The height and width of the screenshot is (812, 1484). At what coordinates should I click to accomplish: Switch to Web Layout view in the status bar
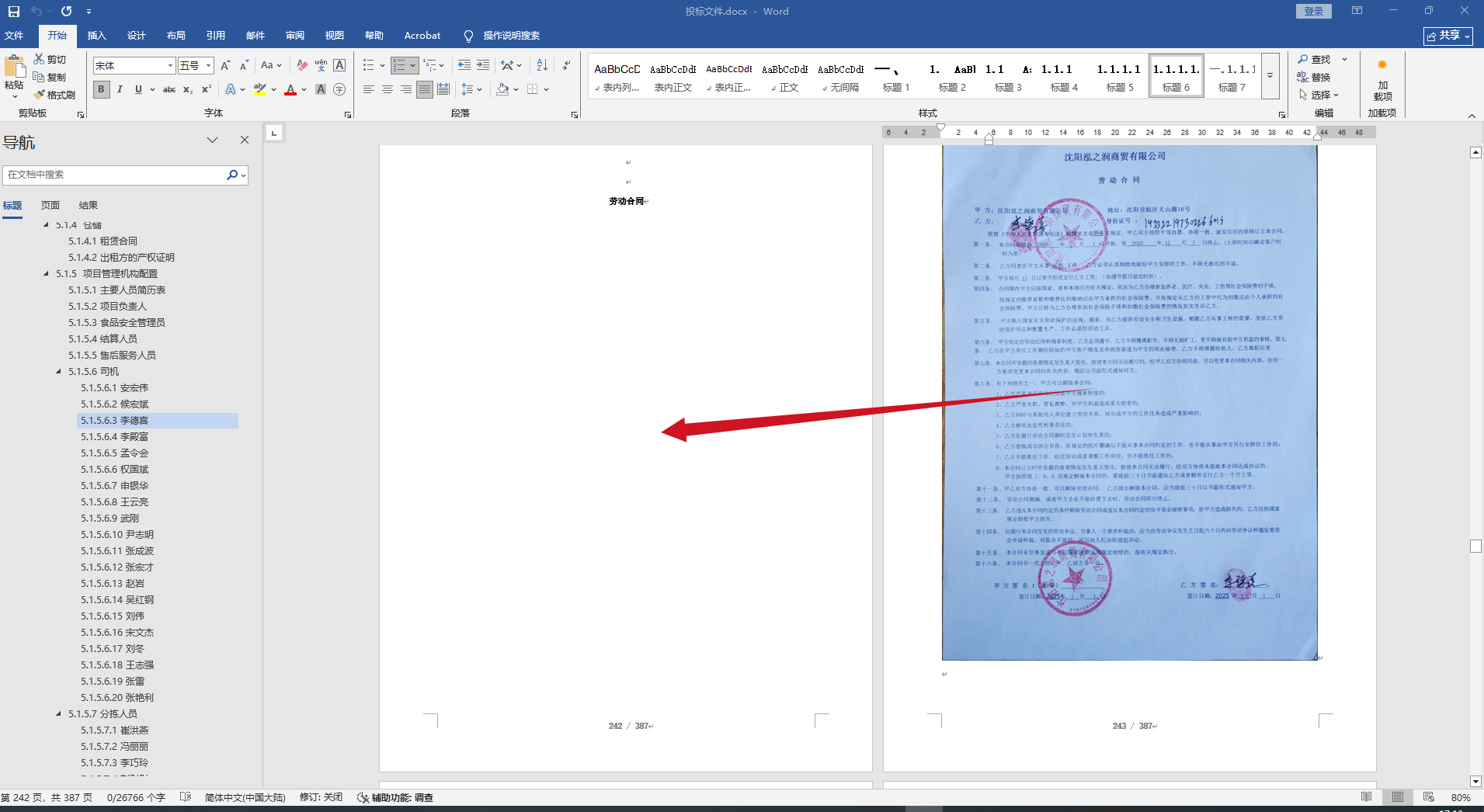pos(1428,797)
